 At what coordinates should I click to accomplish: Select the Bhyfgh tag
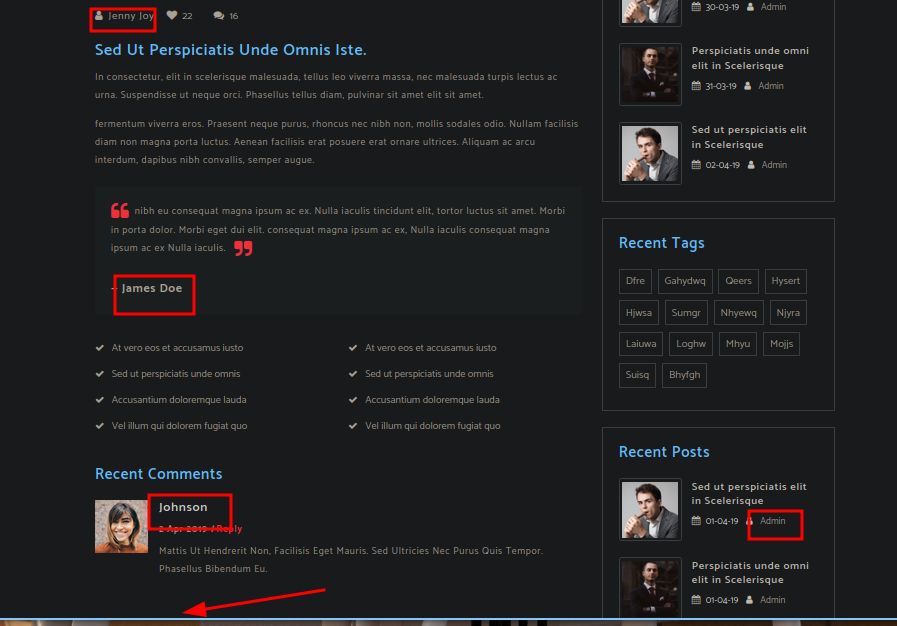pyautogui.click(x=685, y=376)
